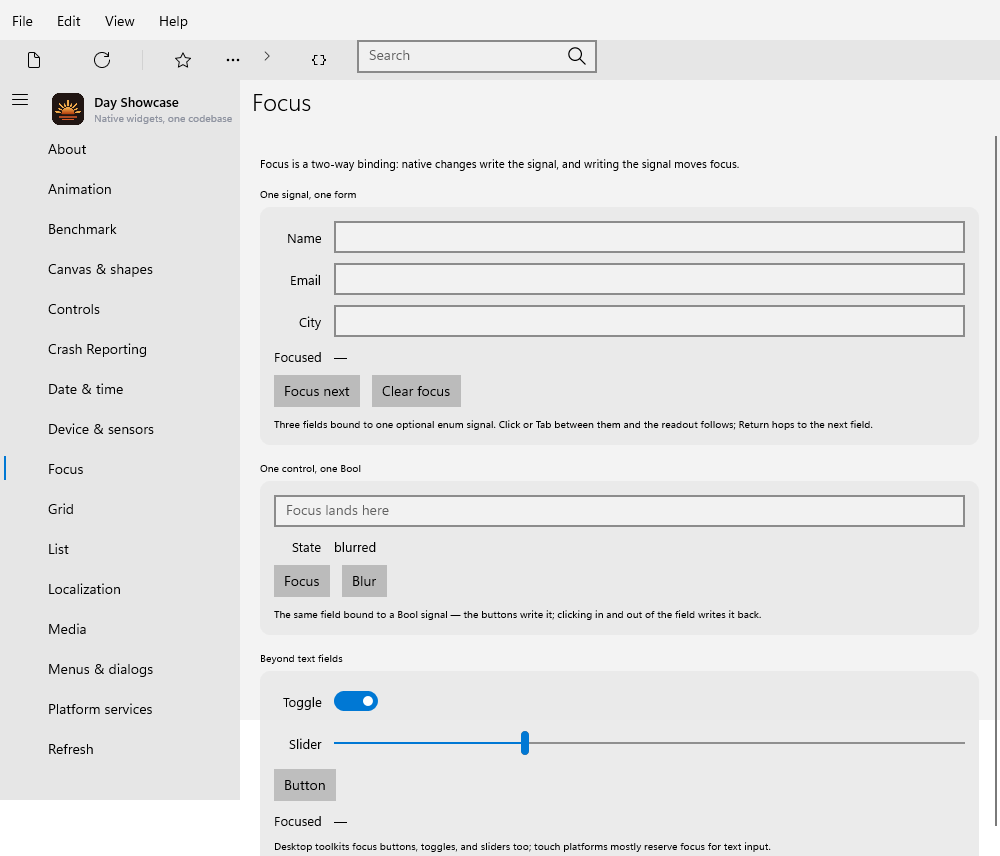Turn off the Toggle switch
This screenshot has width=1000, height=856.
(x=356, y=702)
